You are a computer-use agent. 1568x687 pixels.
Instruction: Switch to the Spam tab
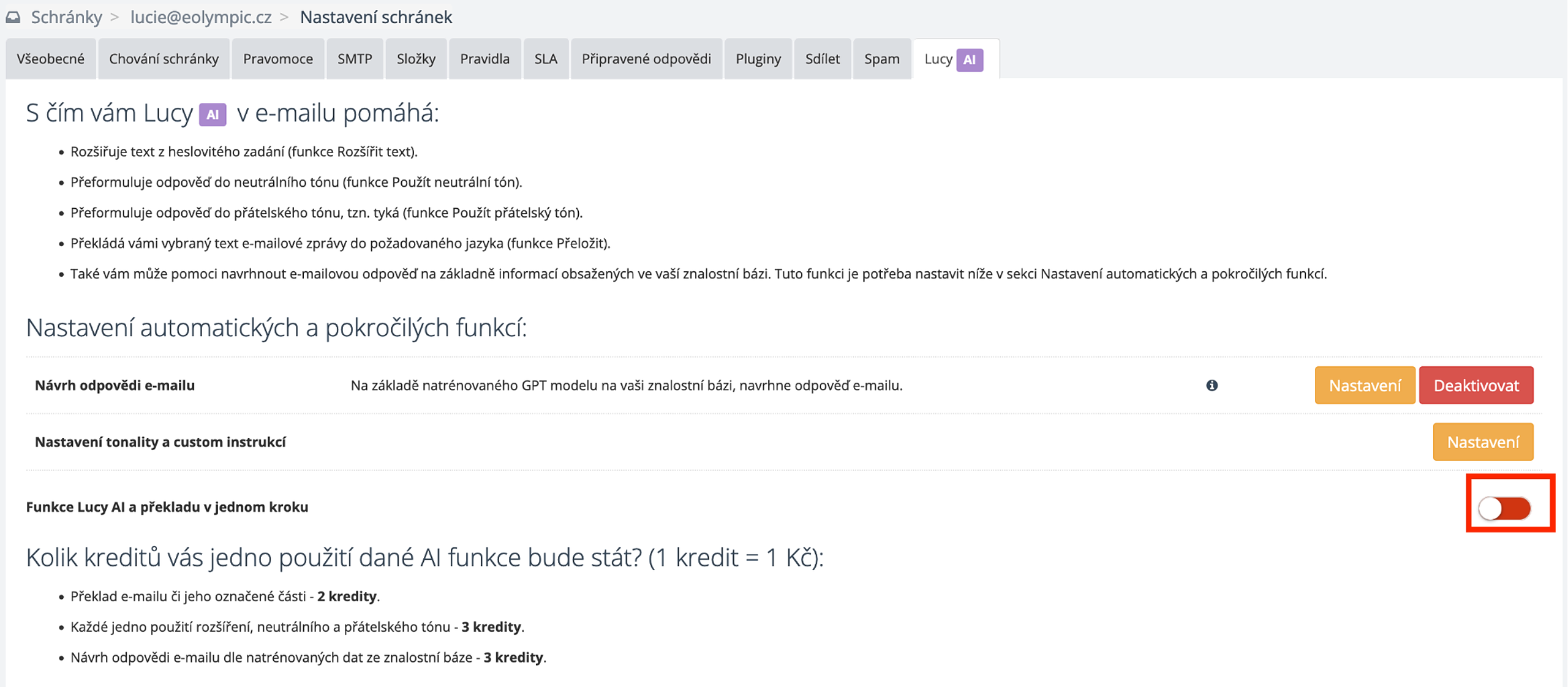(x=881, y=59)
